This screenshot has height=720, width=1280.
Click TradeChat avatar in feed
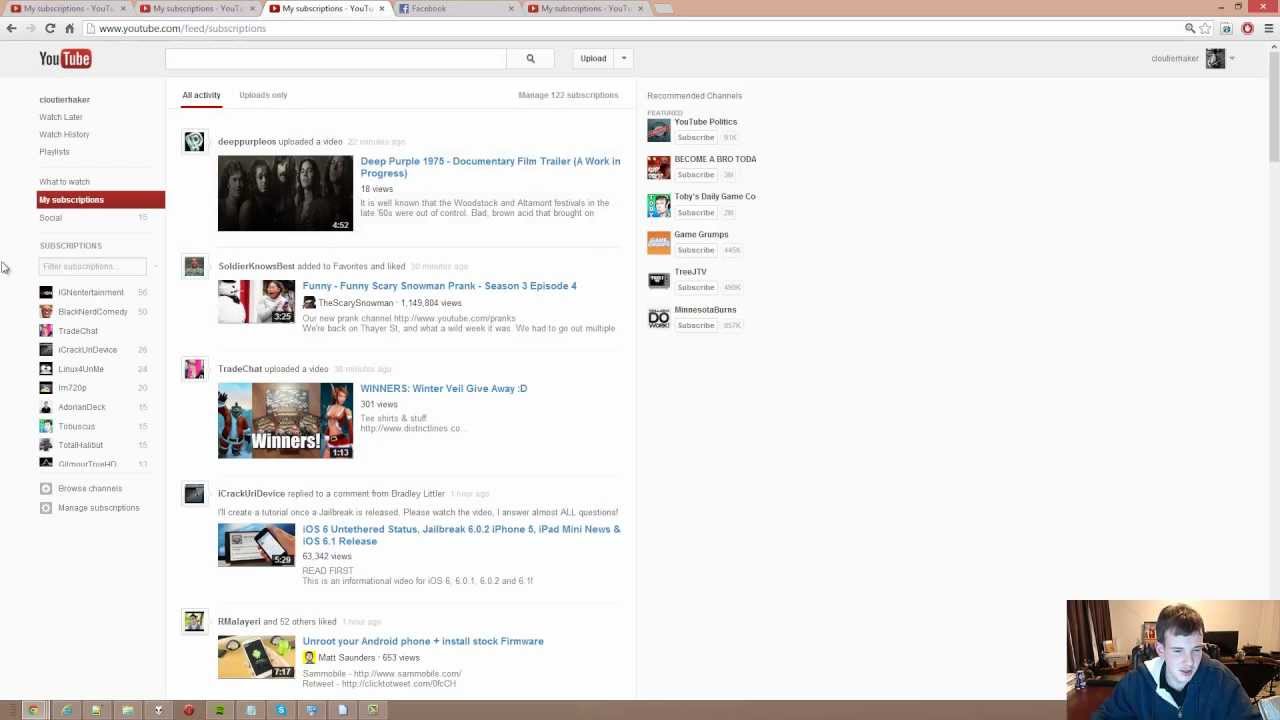tap(194, 370)
